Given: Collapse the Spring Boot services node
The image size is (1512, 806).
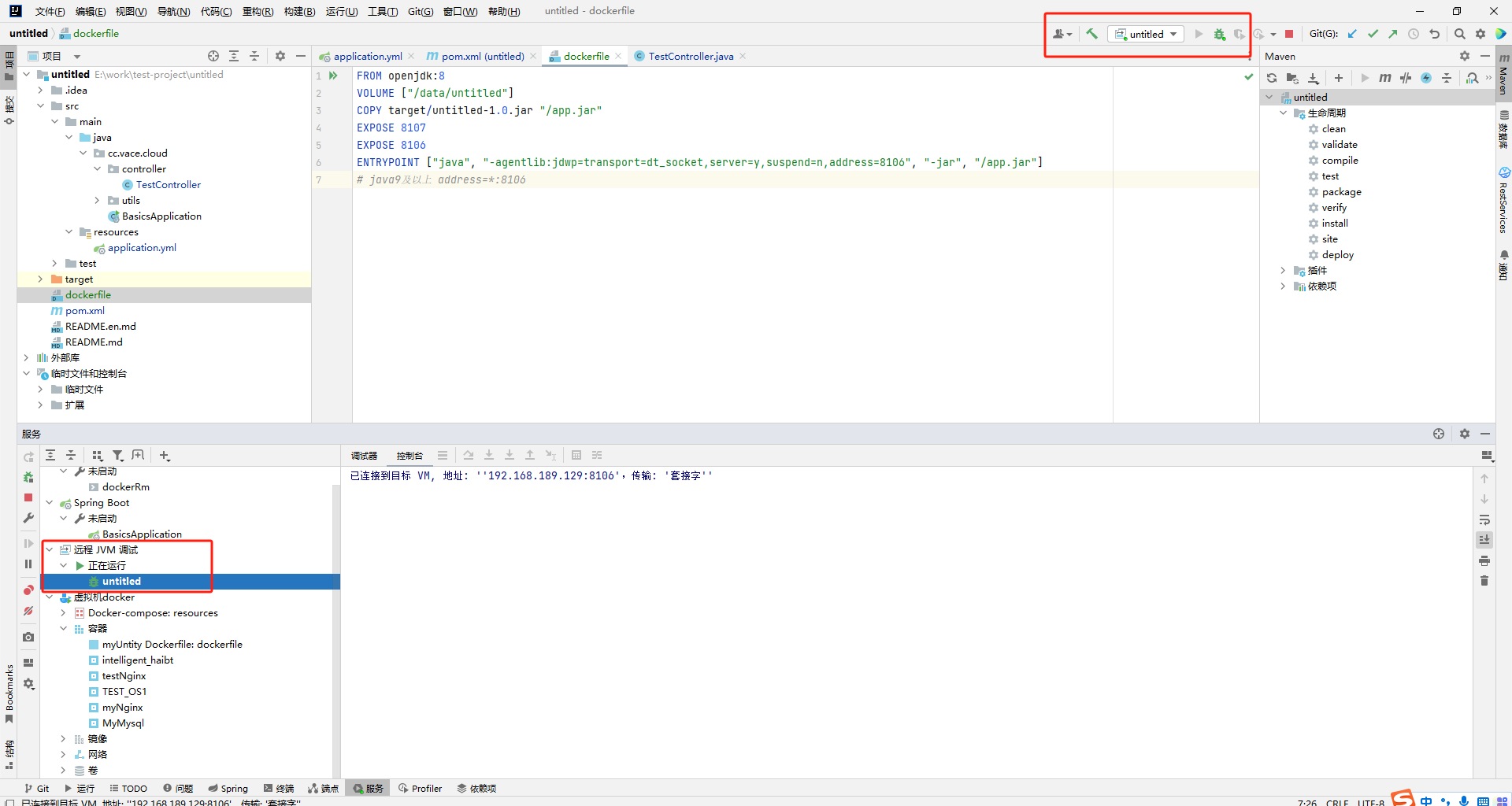Looking at the screenshot, I should 49,503.
